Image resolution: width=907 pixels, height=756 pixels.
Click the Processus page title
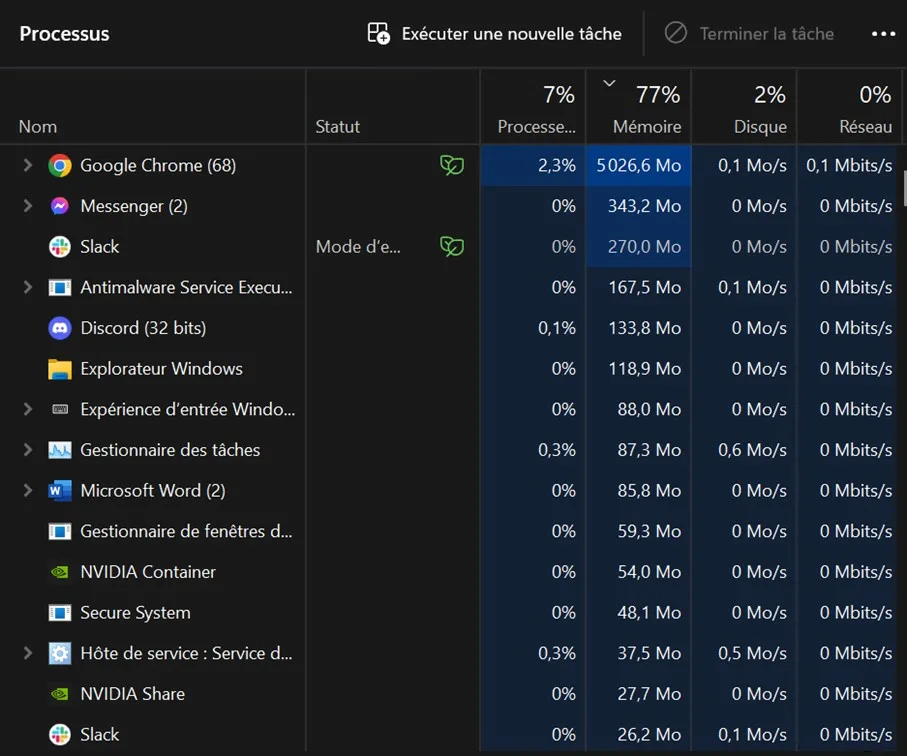64,33
